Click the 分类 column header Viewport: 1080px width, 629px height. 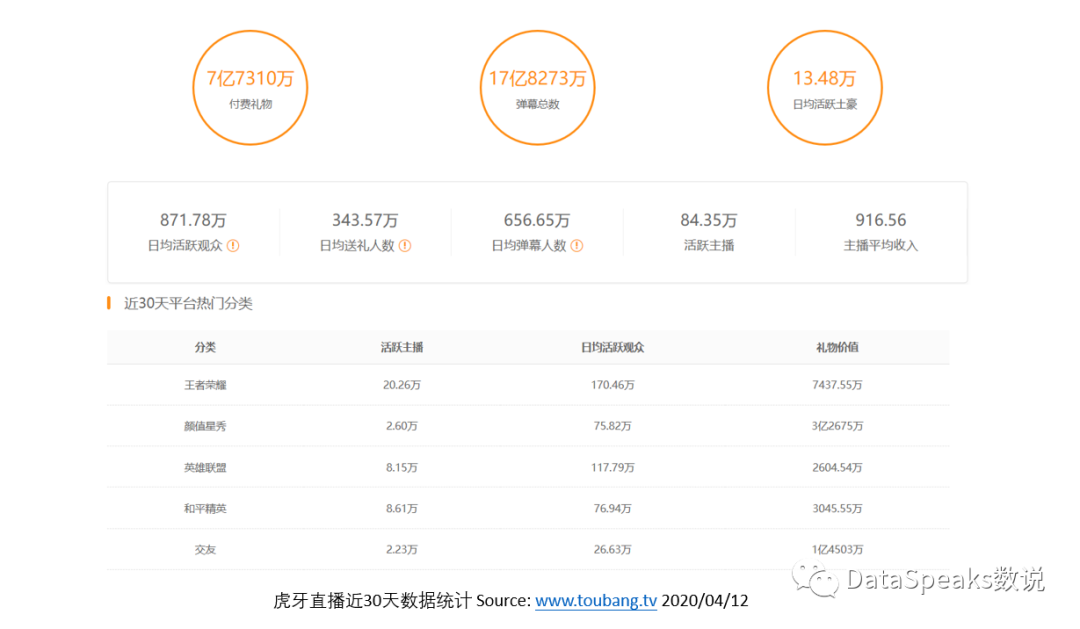click(x=205, y=347)
